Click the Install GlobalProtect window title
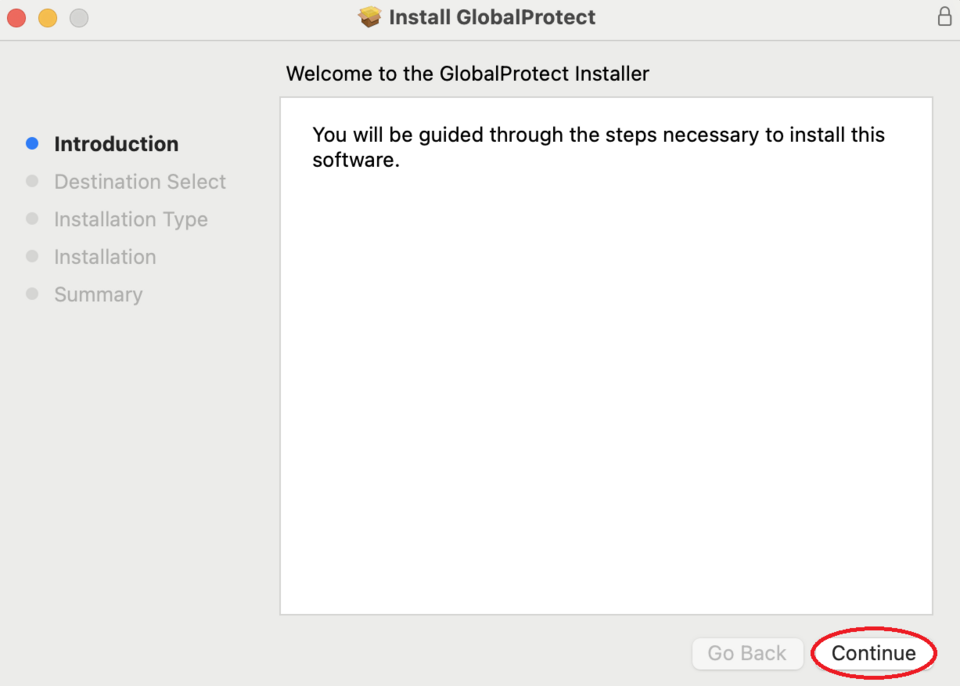This screenshot has height=686, width=960. 492,17
